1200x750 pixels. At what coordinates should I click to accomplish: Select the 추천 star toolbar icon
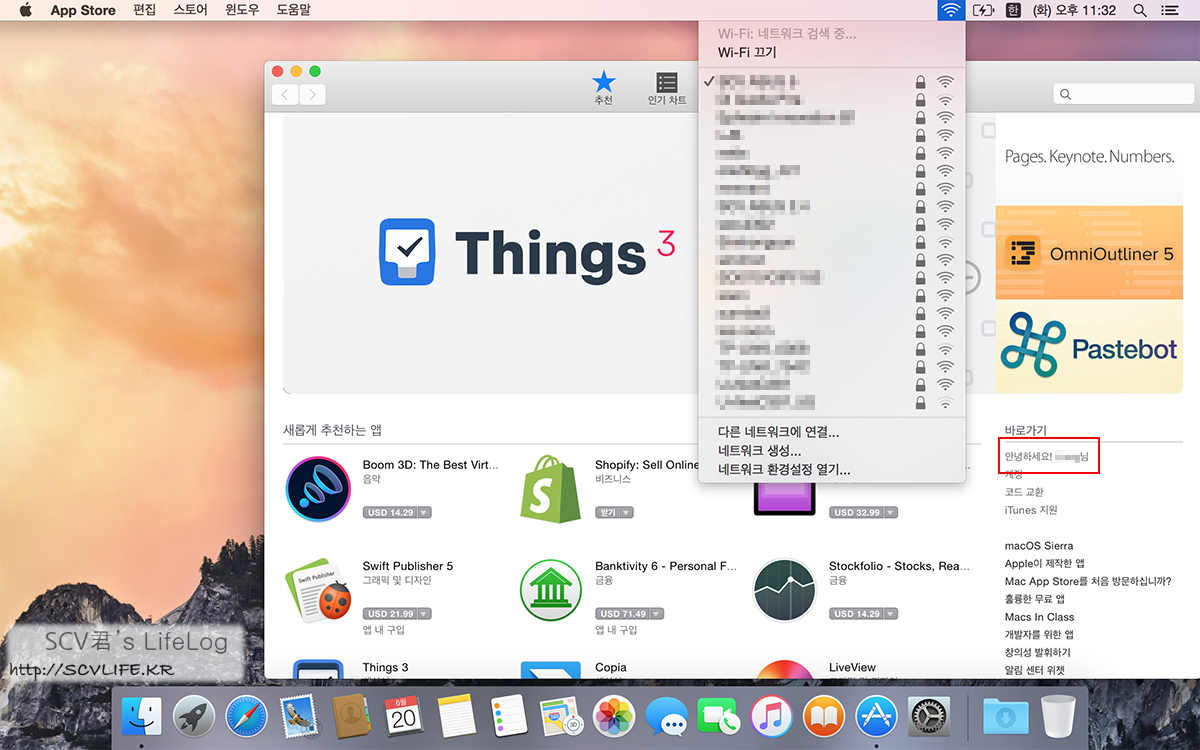click(604, 88)
